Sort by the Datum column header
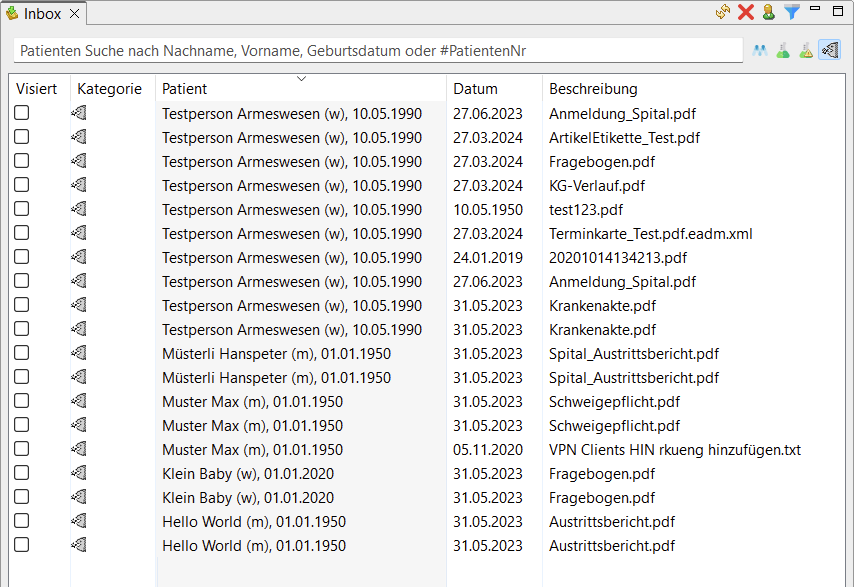 [475, 89]
